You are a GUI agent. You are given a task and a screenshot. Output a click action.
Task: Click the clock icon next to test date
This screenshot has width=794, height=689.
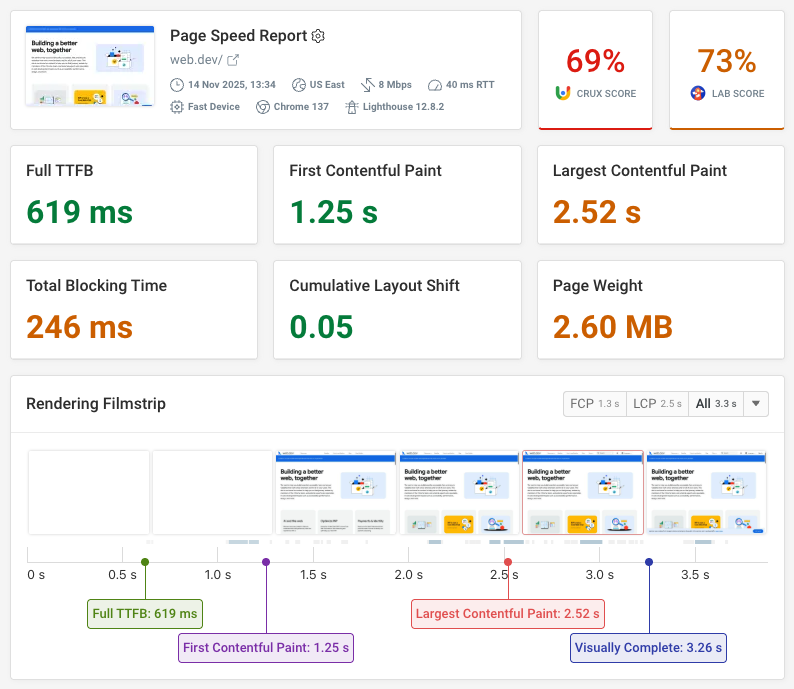tap(177, 85)
